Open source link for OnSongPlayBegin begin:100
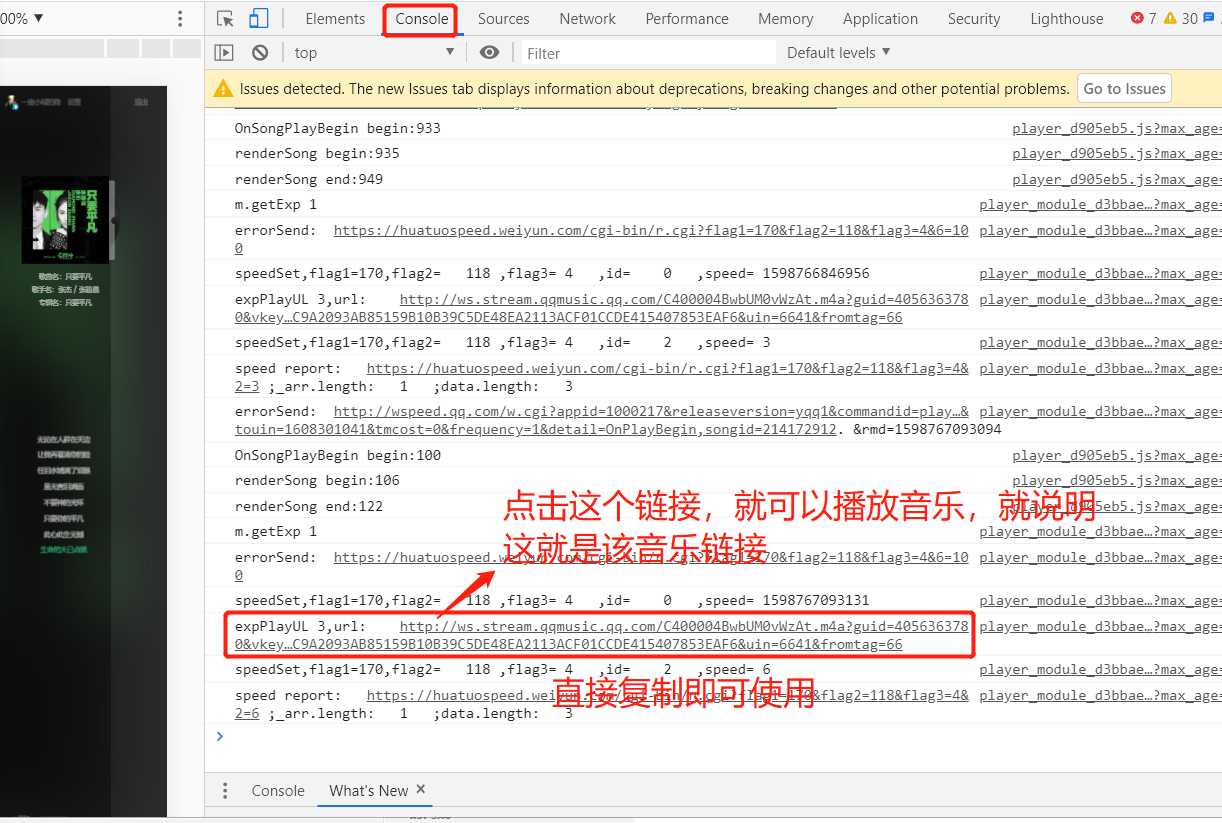Viewport: 1222px width, 823px height. [1116, 456]
